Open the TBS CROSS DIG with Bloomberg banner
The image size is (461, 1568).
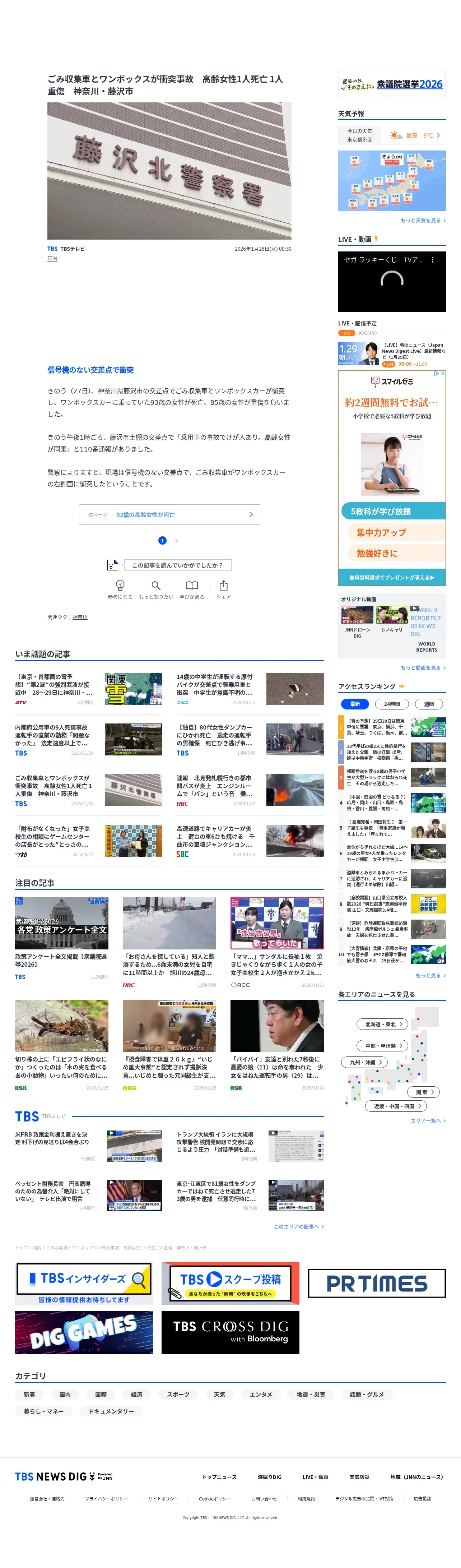coord(230,1332)
